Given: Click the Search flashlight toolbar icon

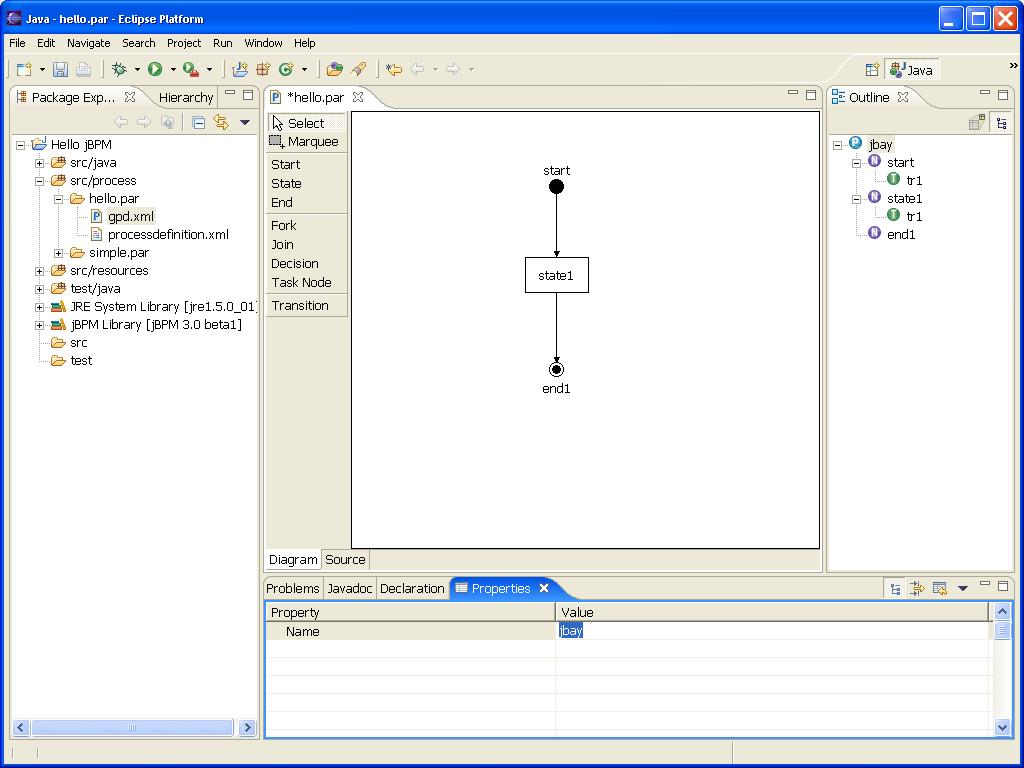Looking at the screenshot, I should [x=358, y=69].
